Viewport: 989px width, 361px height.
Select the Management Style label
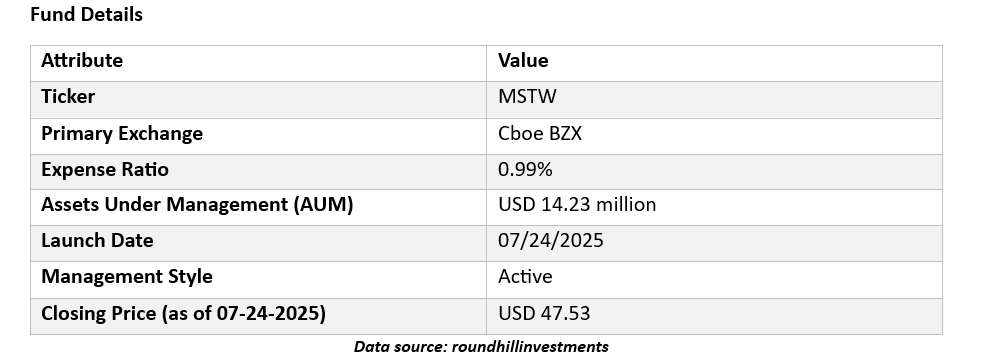tap(127, 276)
